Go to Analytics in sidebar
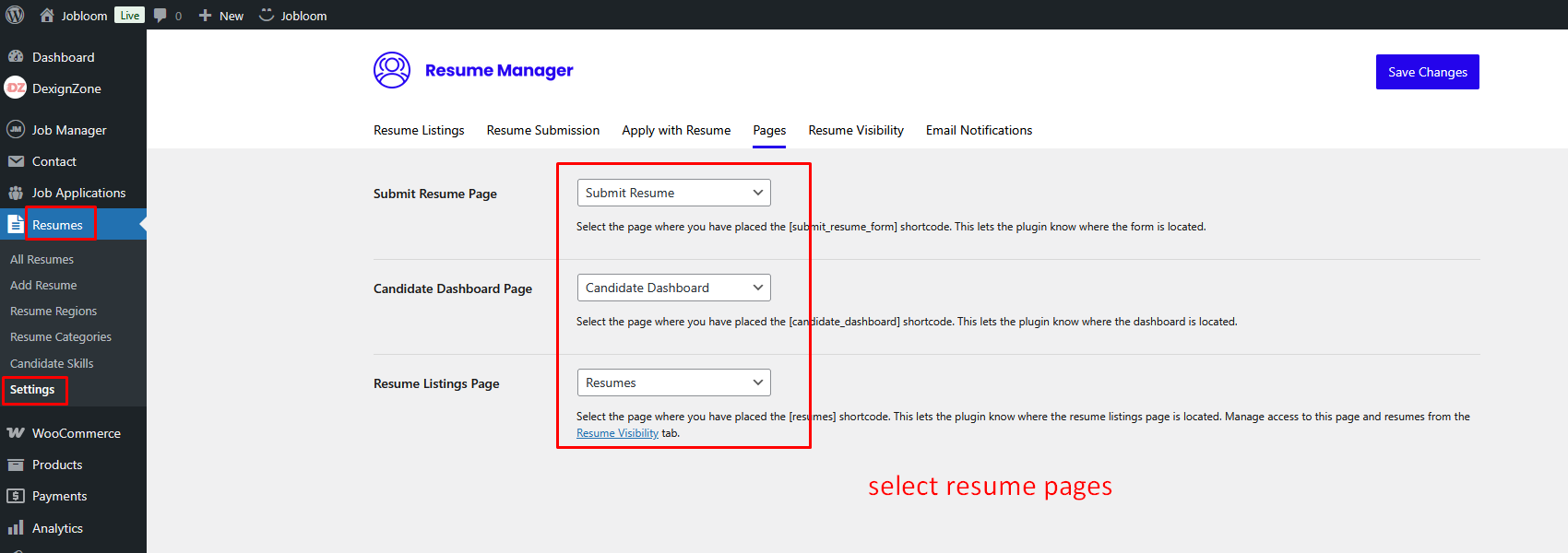Viewport: 1568px width, 553px height. (x=57, y=528)
